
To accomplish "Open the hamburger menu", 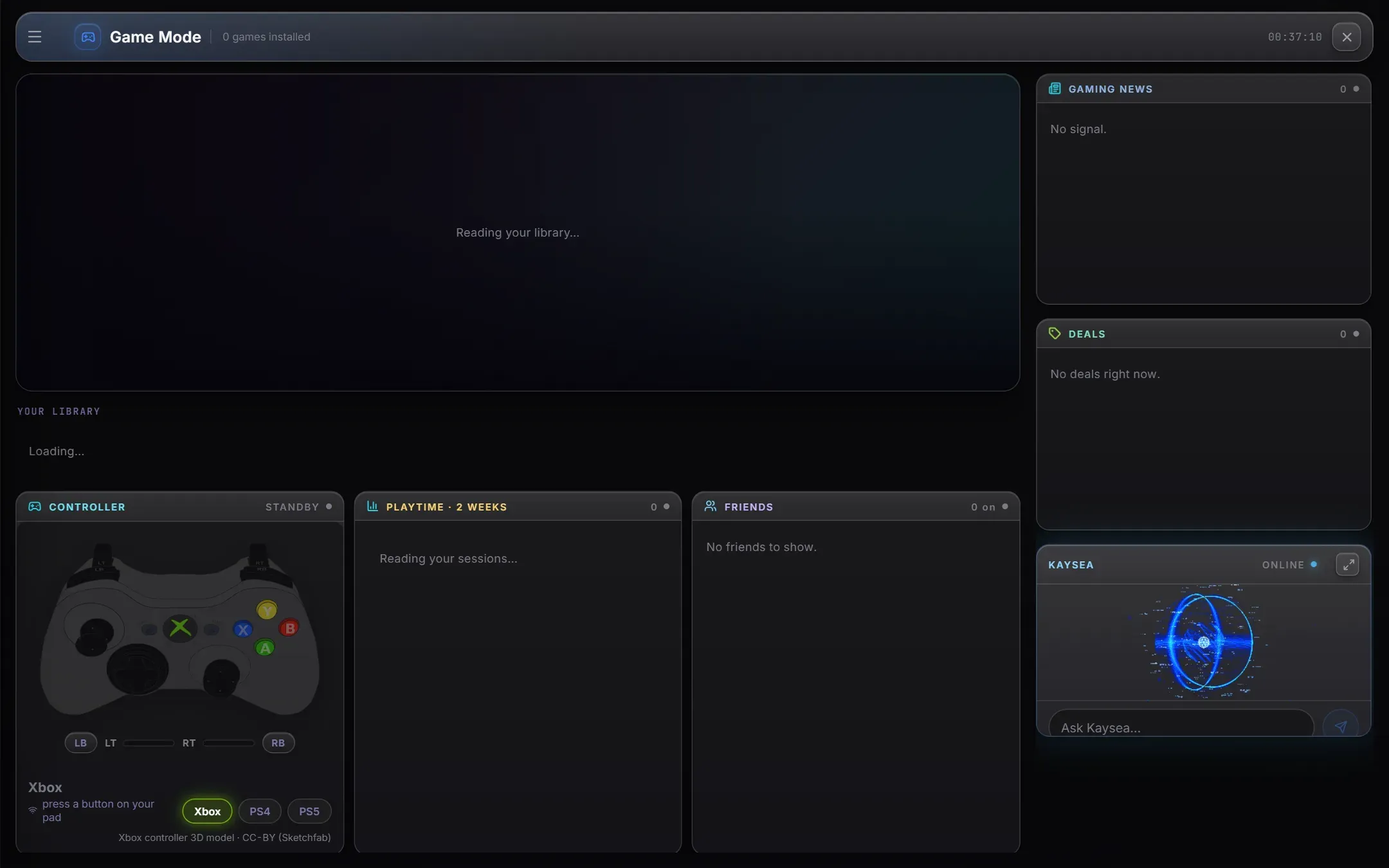I will click(35, 37).
